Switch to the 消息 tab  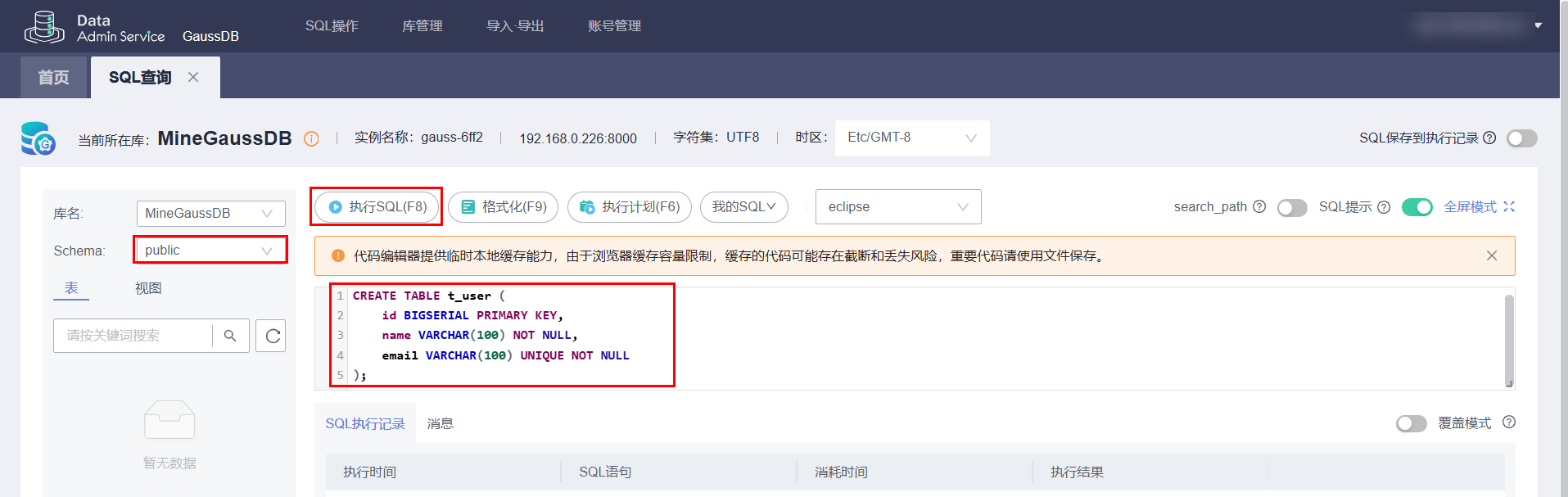(440, 424)
